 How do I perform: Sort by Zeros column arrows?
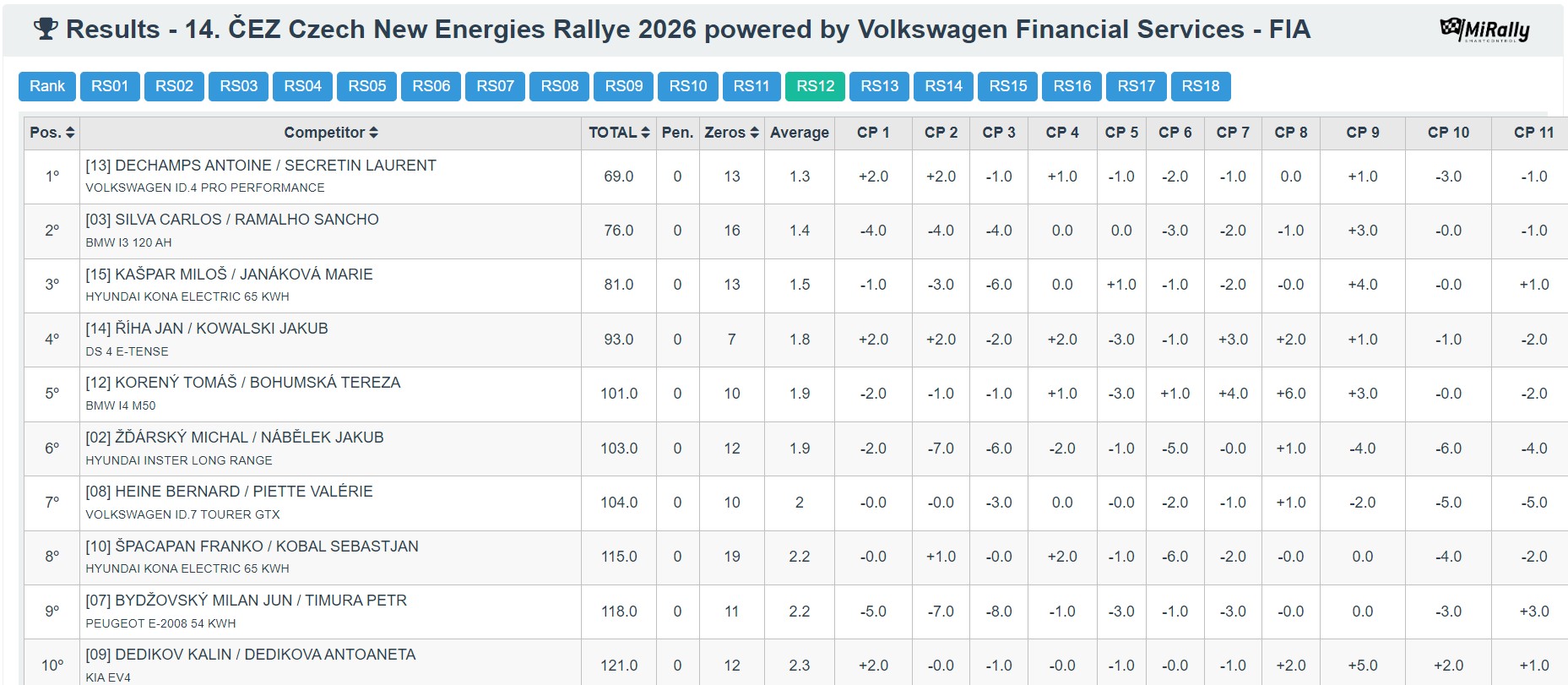click(x=754, y=133)
